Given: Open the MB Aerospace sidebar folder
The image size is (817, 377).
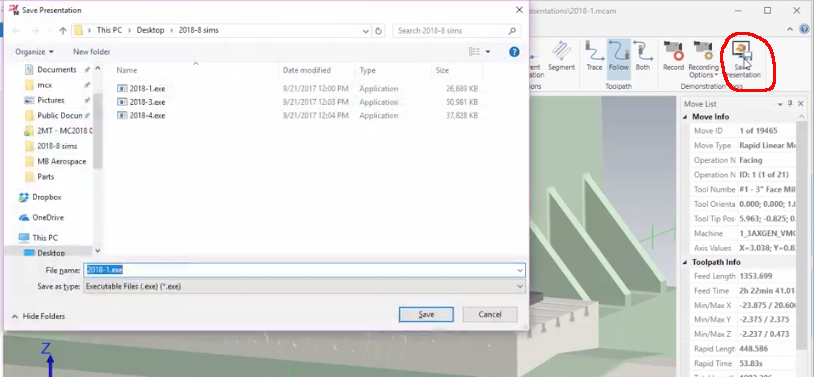Looking at the screenshot, I should coord(61,161).
